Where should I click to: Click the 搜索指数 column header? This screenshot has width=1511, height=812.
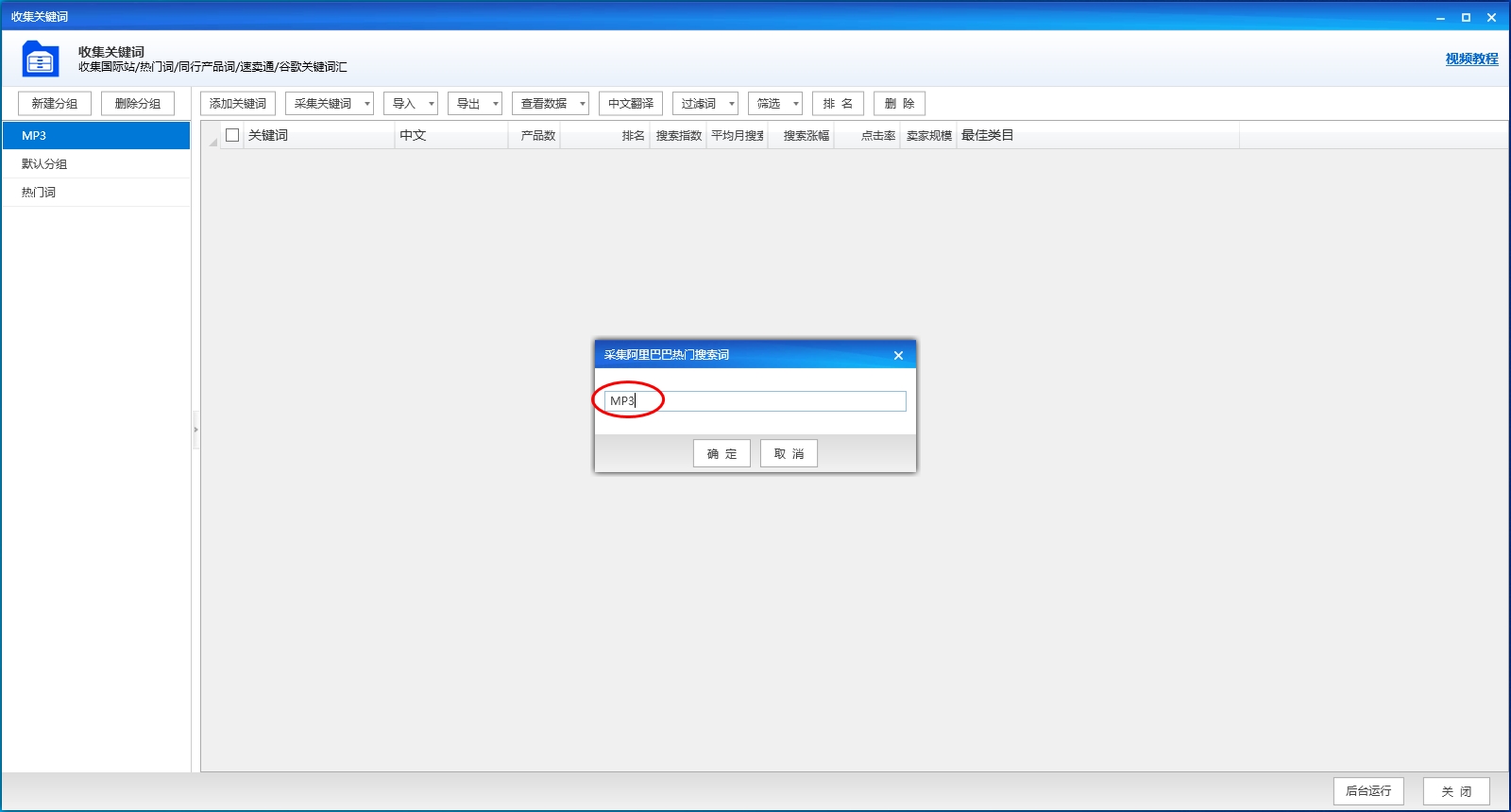(x=678, y=135)
